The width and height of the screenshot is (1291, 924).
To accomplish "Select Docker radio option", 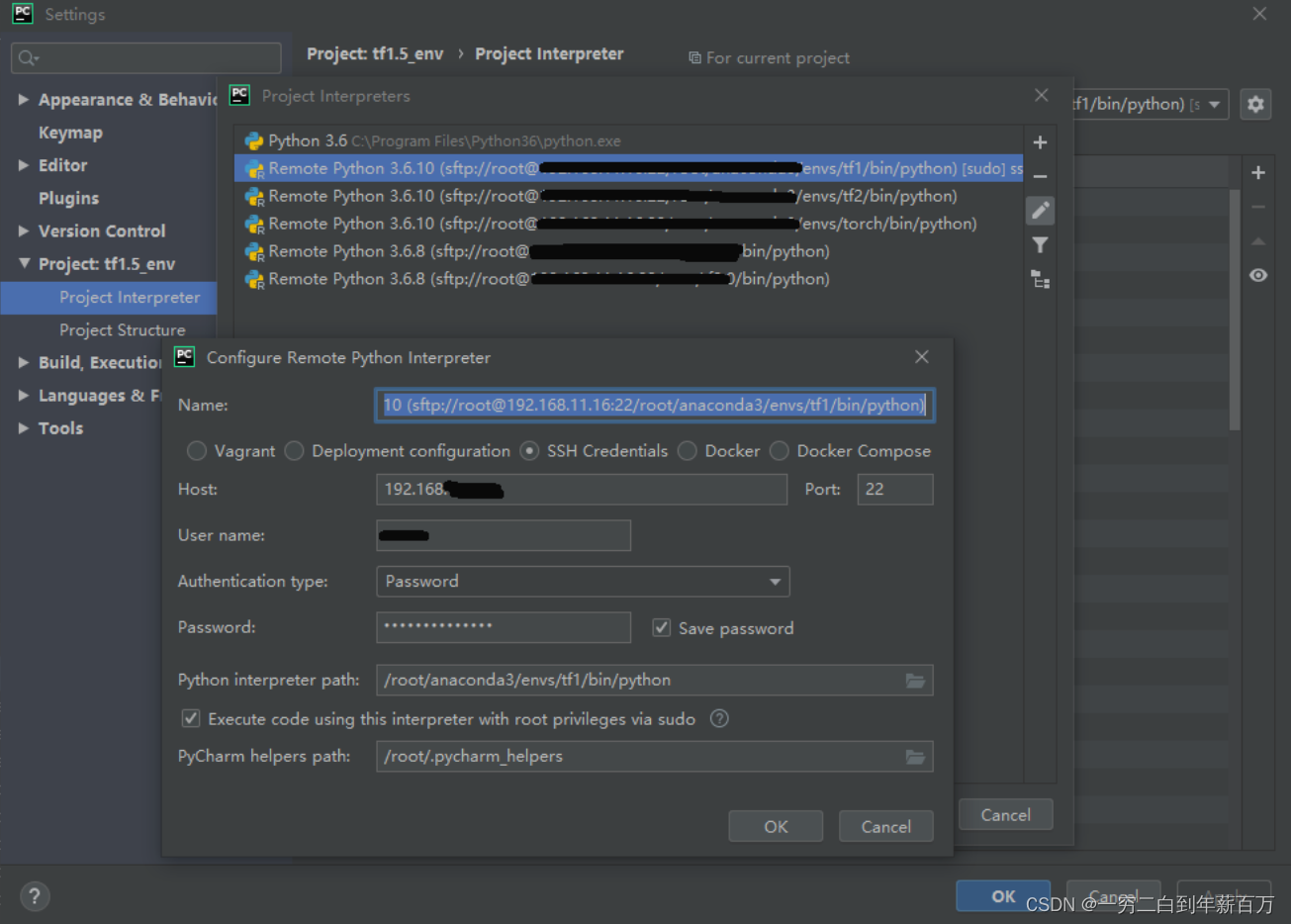I will click(688, 451).
